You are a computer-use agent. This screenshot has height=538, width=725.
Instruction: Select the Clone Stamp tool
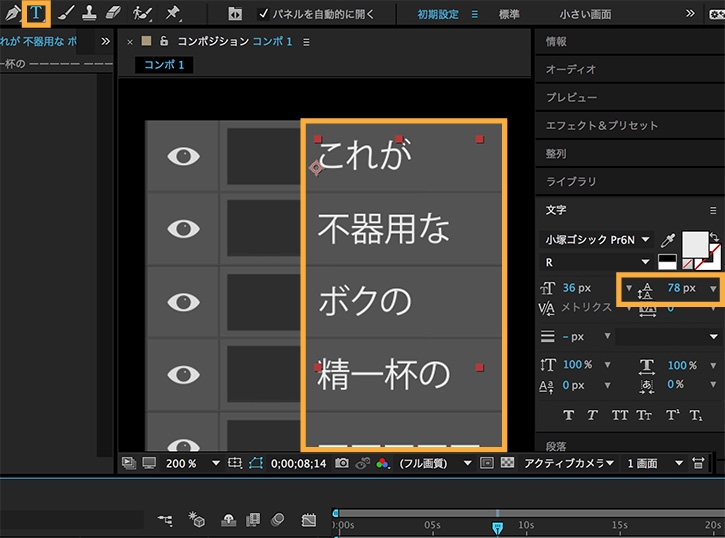(89, 13)
